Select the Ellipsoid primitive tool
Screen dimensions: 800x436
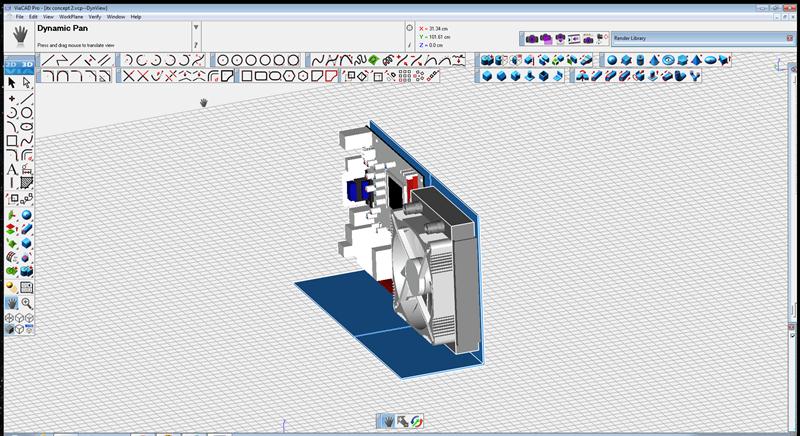tap(711, 60)
